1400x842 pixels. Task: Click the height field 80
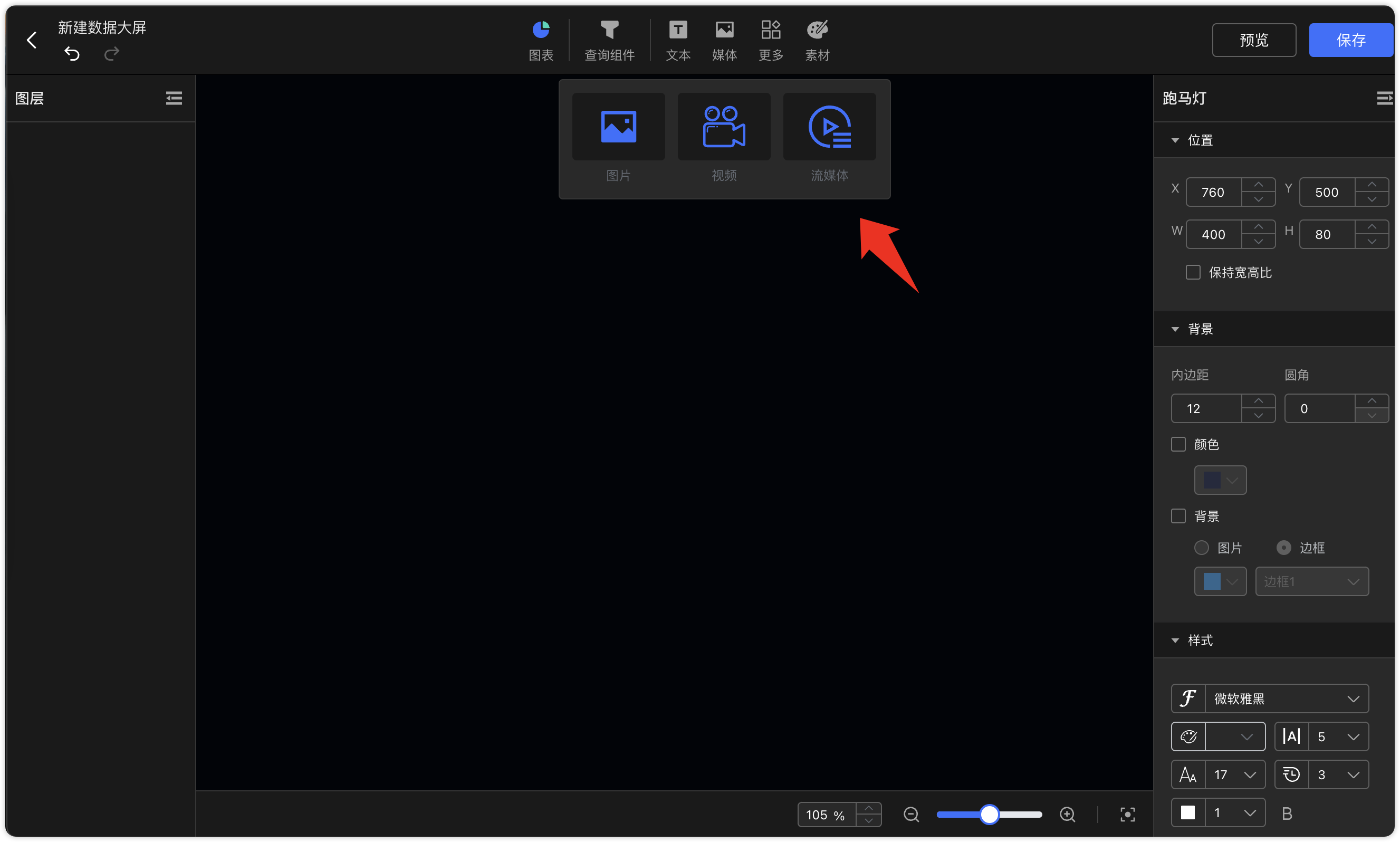tap(1326, 234)
